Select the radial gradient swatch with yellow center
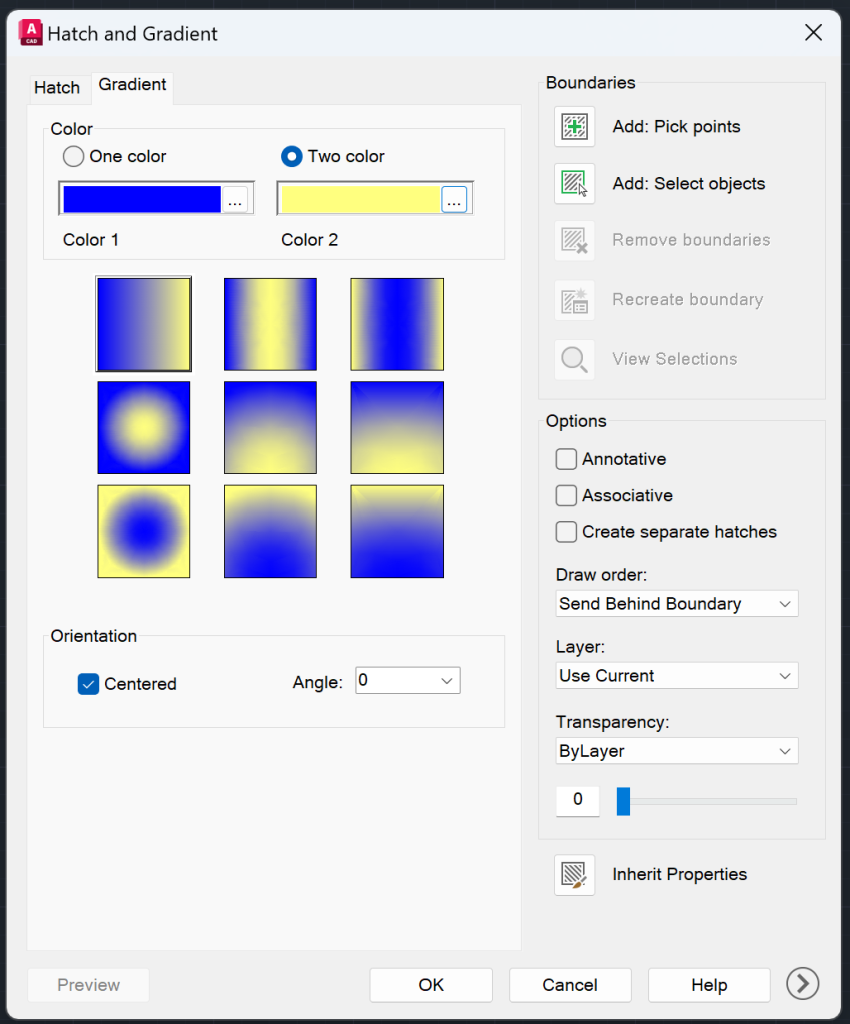The height and width of the screenshot is (1024, 850). [x=143, y=427]
